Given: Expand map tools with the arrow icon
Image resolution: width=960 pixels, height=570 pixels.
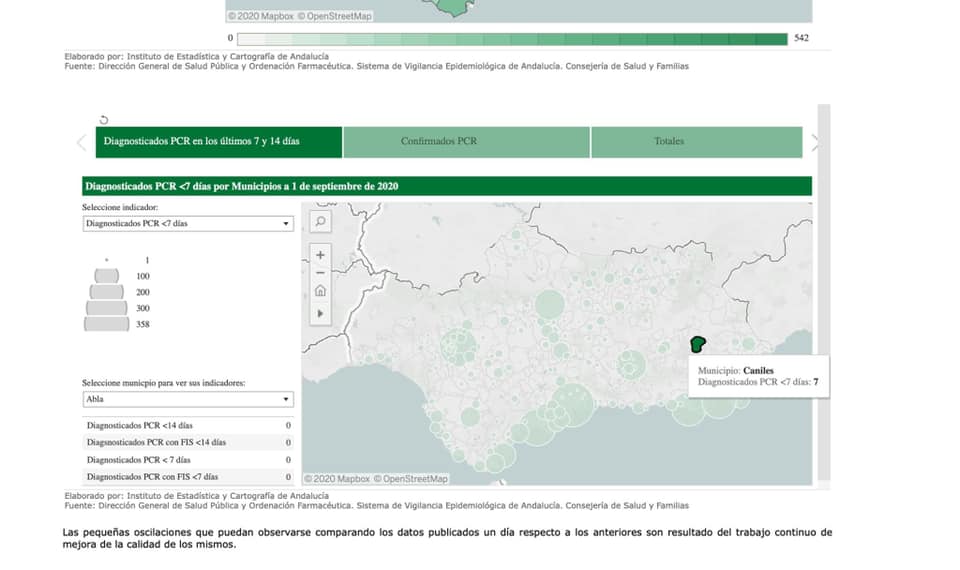Looking at the screenshot, I should pyautogui.click(x=320, y=313).
